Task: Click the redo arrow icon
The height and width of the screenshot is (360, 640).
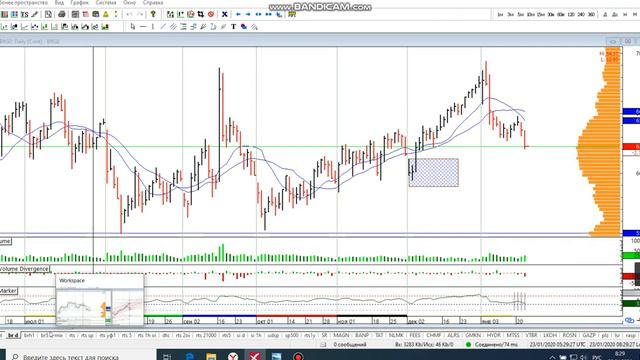Action: pyautogui.click(x=140, y=14)
